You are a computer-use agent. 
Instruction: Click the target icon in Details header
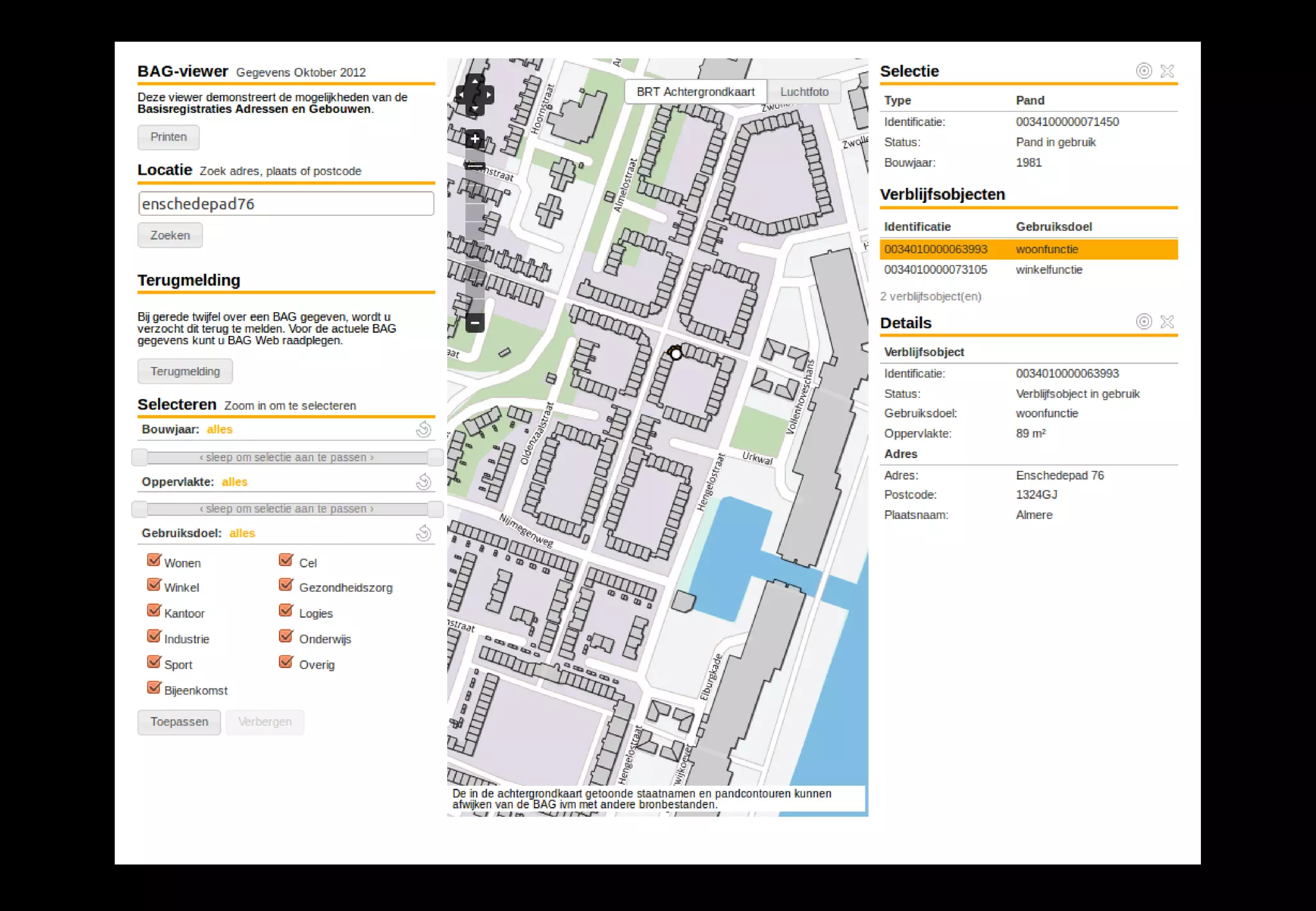pyautogui.click(x=1144, y=321)
